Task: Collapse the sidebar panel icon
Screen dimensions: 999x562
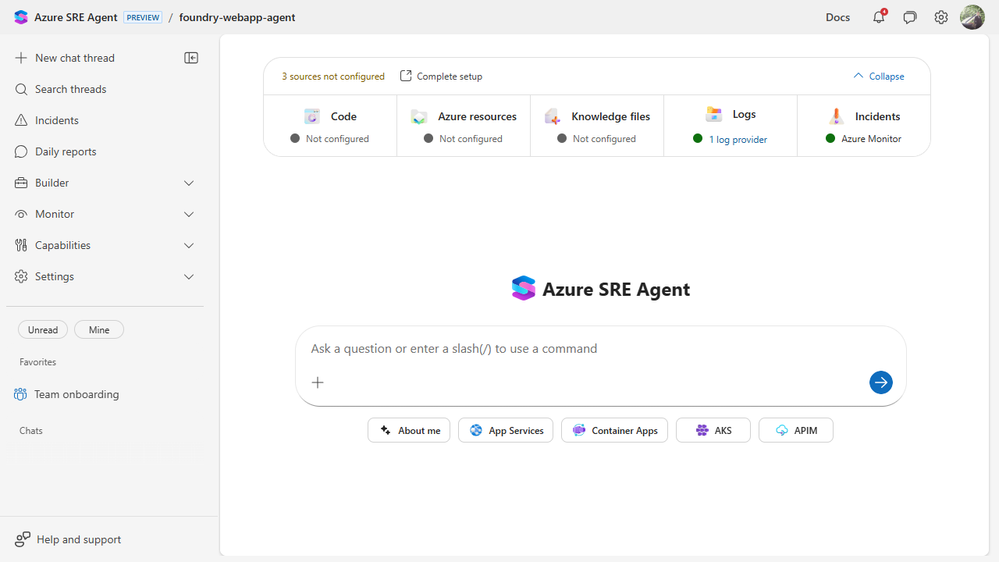Action: [x=191, y=58]
